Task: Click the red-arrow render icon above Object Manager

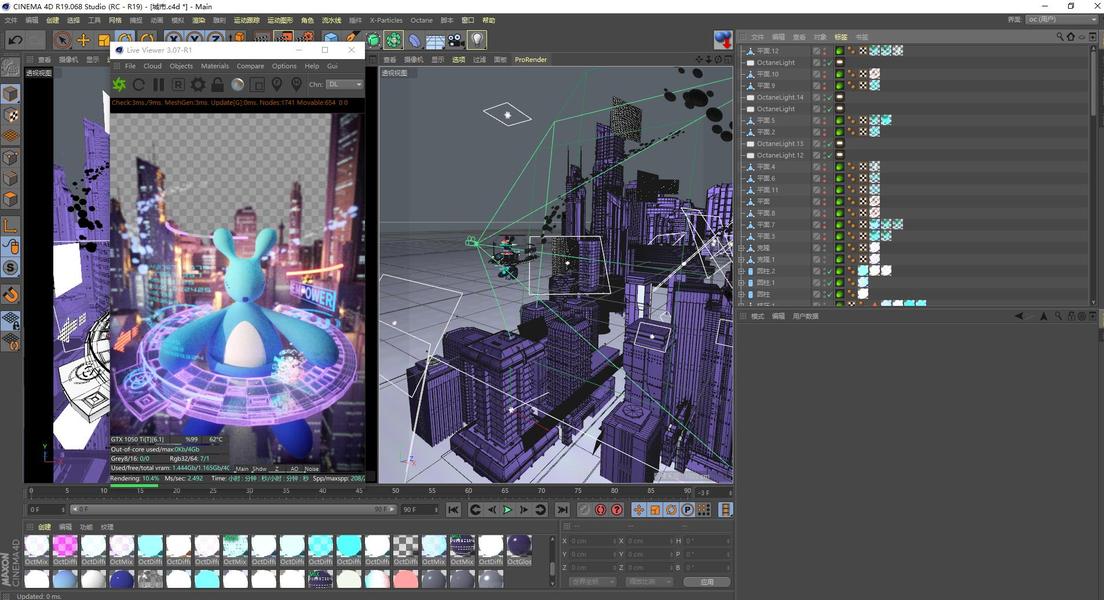Action: coord(722,40)
